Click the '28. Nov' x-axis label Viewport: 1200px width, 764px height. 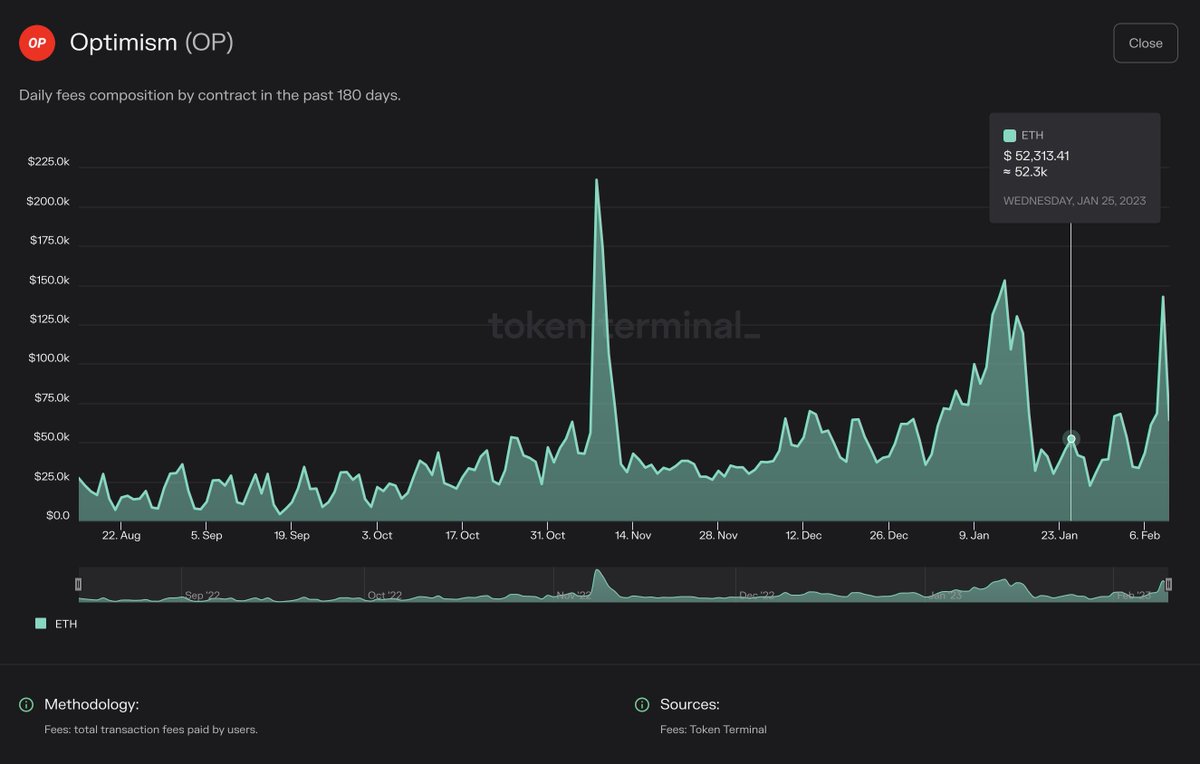click(718, 536)
